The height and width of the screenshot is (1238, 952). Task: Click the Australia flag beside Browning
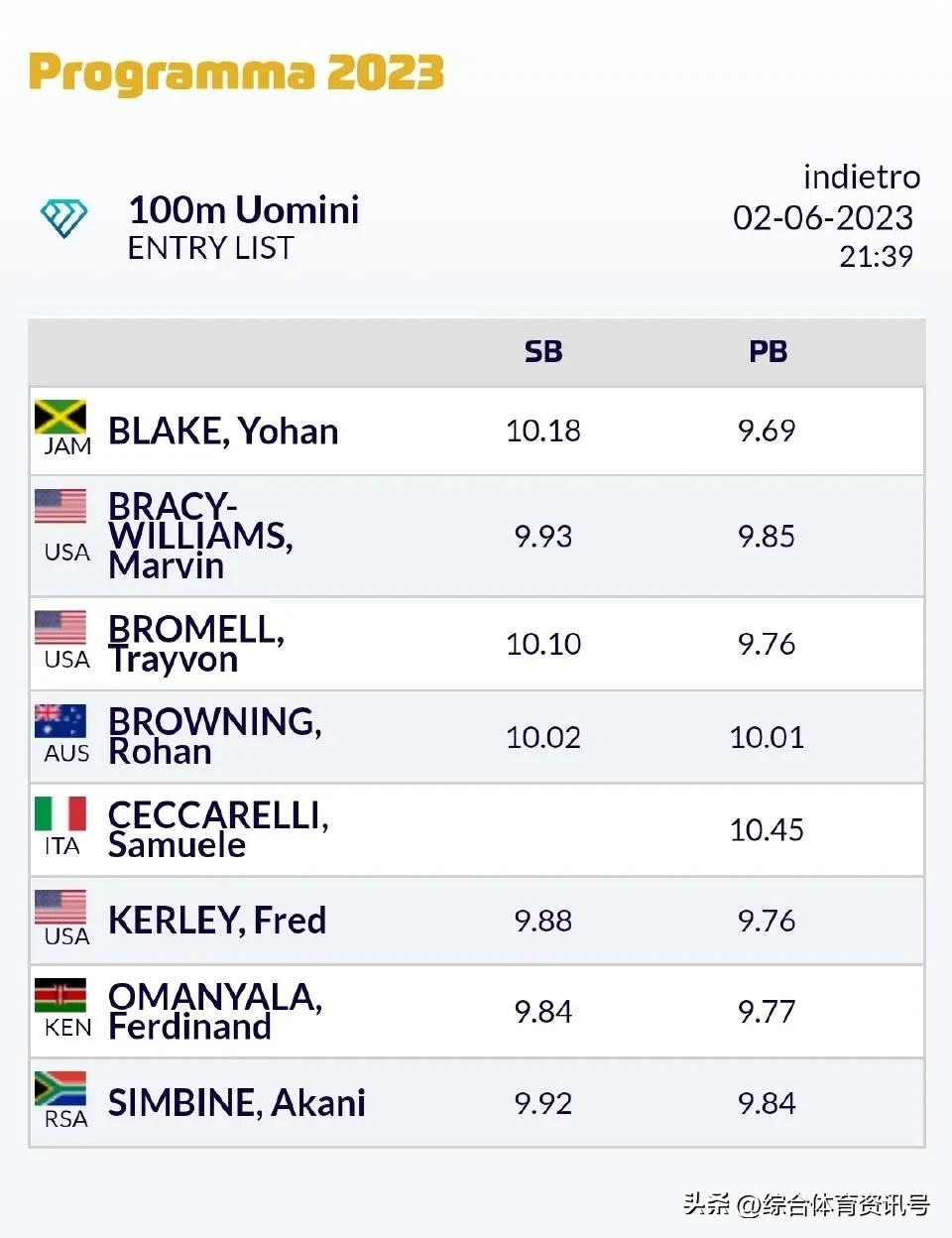tap(60, 721)
